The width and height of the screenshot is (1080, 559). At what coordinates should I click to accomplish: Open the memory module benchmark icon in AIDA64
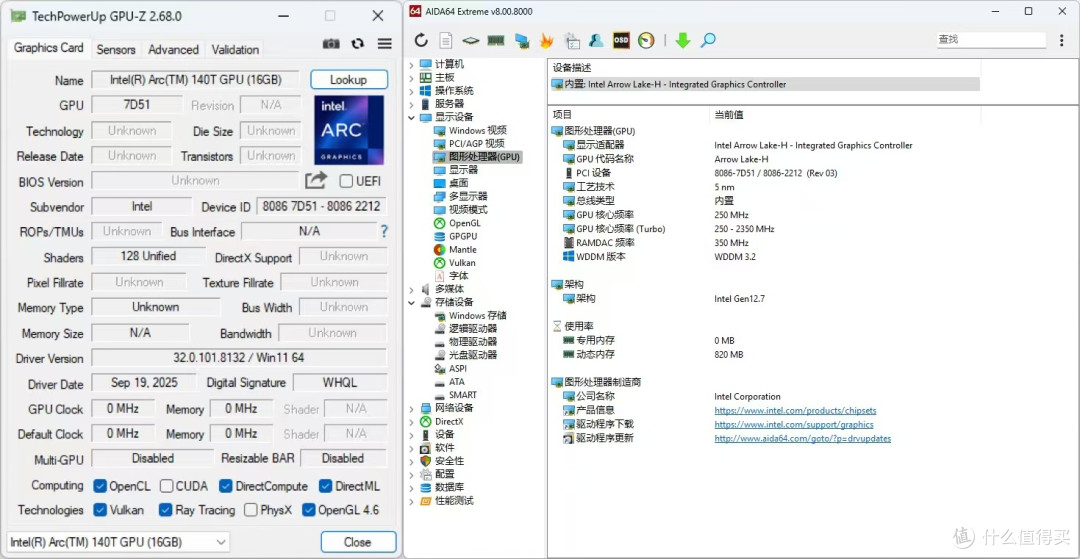(496, 41)
